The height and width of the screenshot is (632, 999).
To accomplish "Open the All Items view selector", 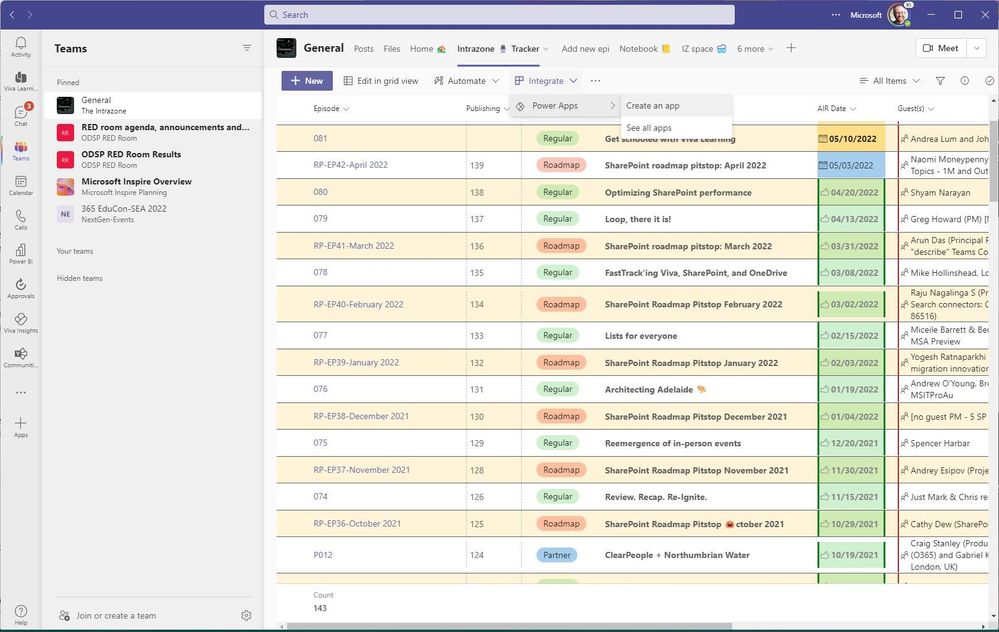I will 889,81.
